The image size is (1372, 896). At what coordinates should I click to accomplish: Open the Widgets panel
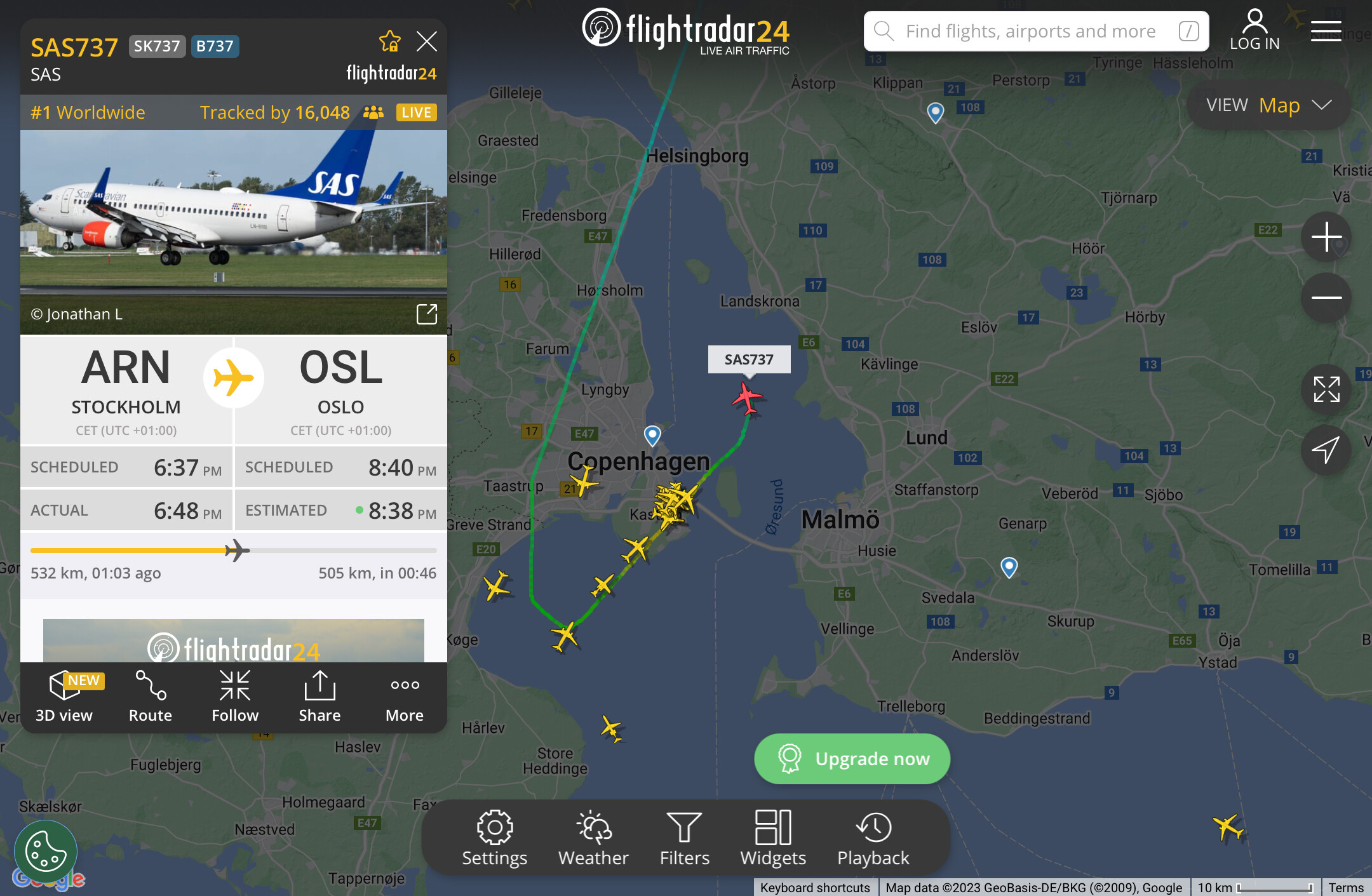click(773, 838)
